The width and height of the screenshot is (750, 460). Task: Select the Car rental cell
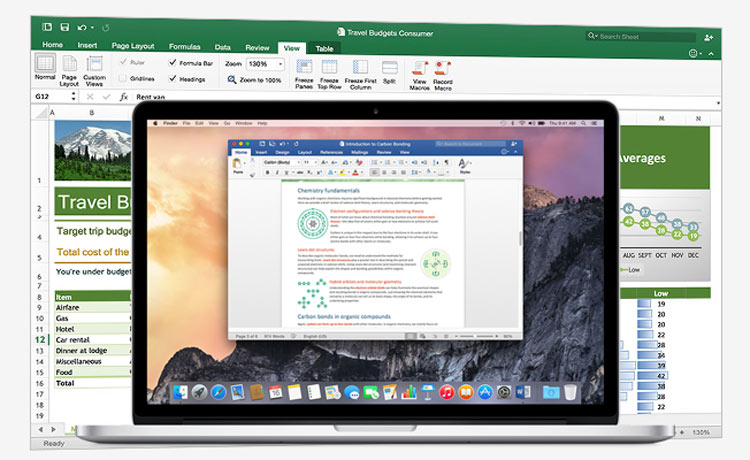pos(92,340)
